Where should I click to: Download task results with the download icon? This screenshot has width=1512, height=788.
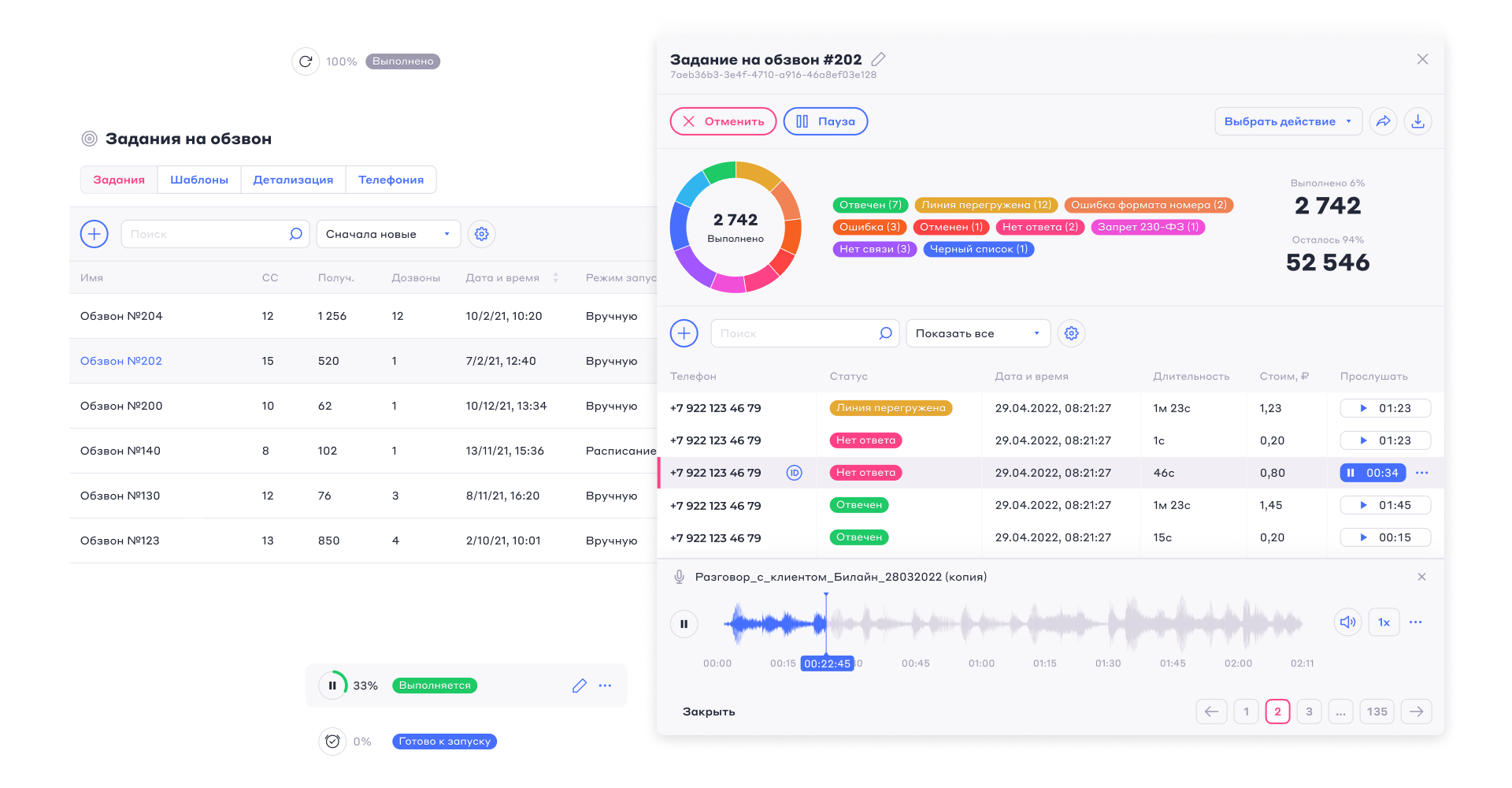coord(1417,121)
